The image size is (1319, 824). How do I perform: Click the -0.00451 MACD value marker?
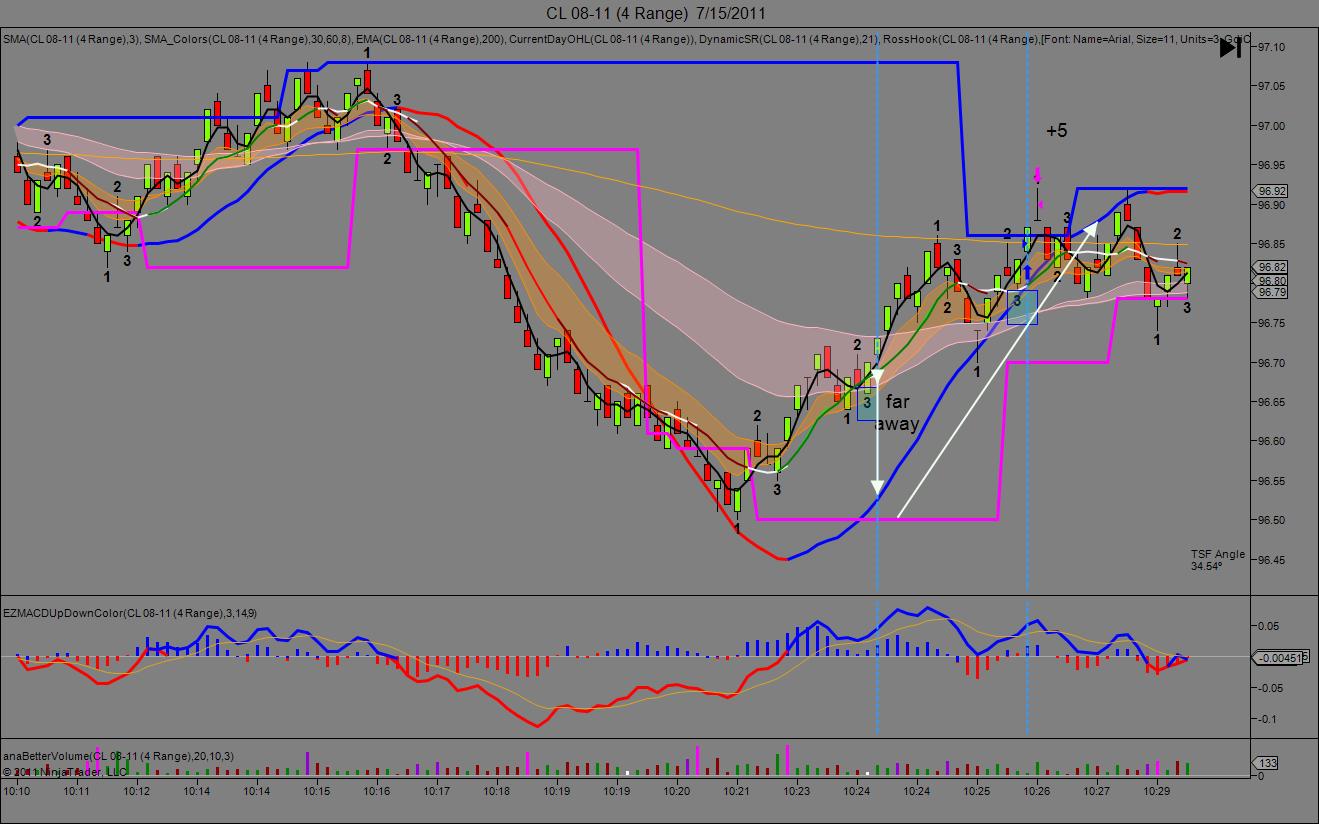[x=1279, y=657]
